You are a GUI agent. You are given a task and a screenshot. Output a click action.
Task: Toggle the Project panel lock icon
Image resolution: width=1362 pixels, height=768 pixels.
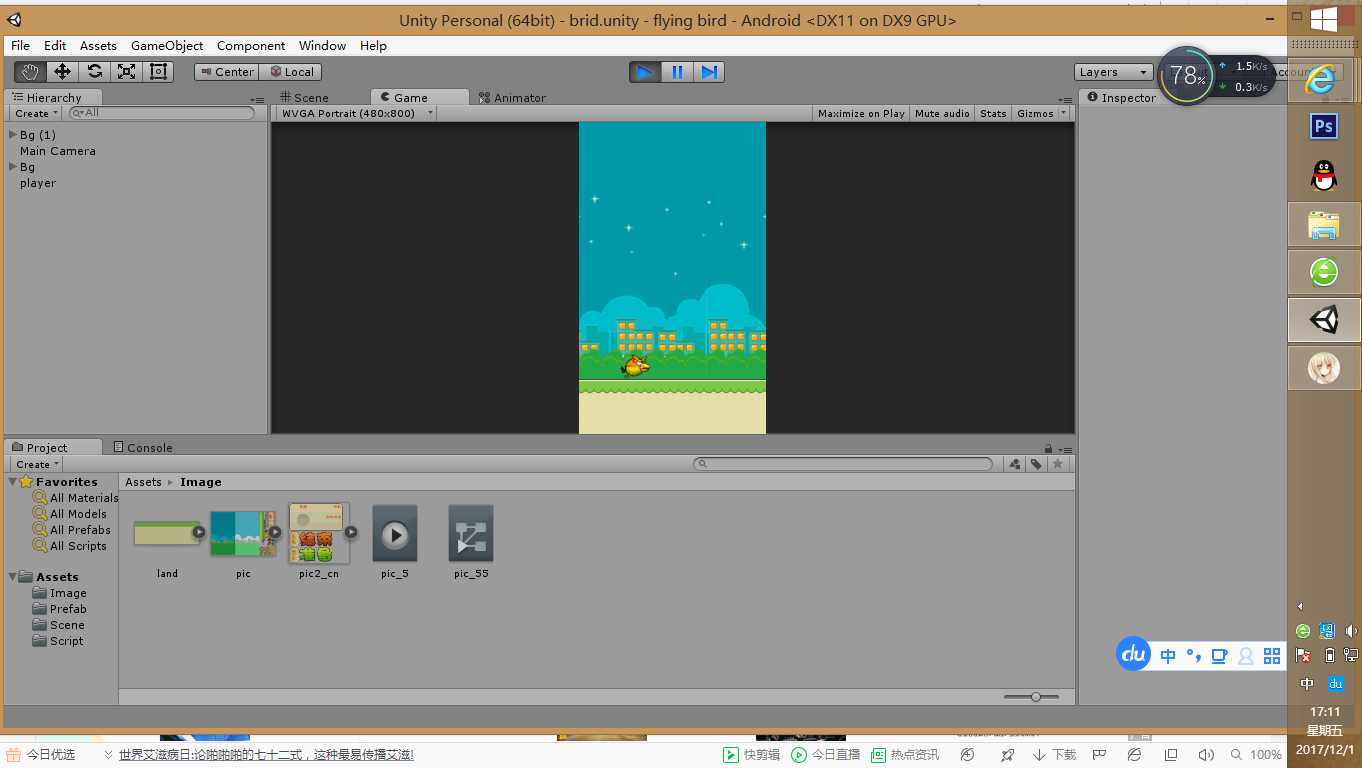1048,449
